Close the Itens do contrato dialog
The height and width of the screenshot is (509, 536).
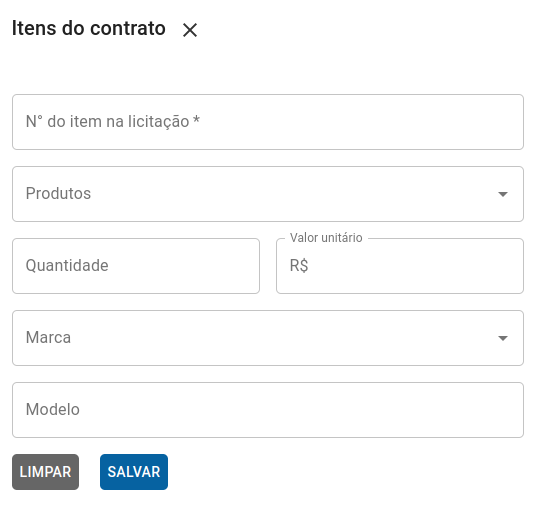(x=190, y=30)
